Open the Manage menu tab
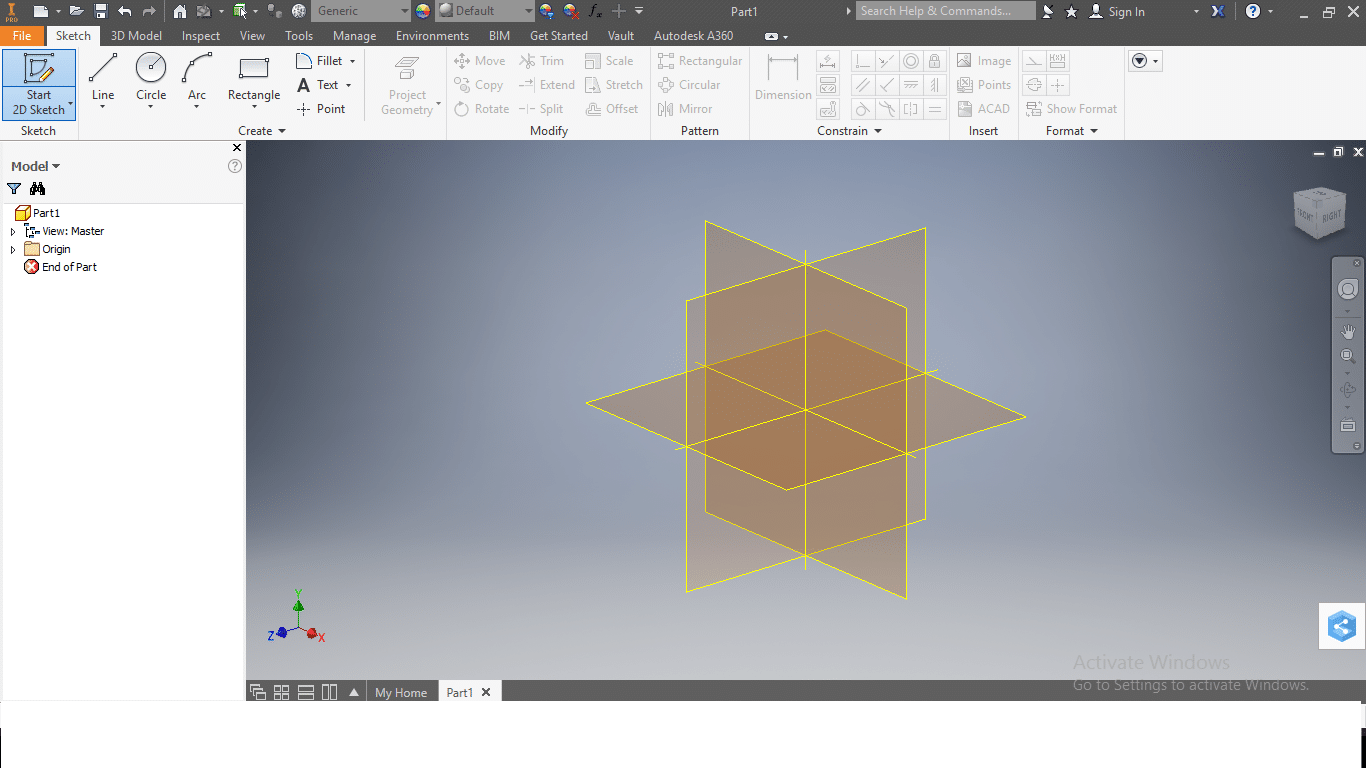 pyautogui.click(x=354, y=35)
